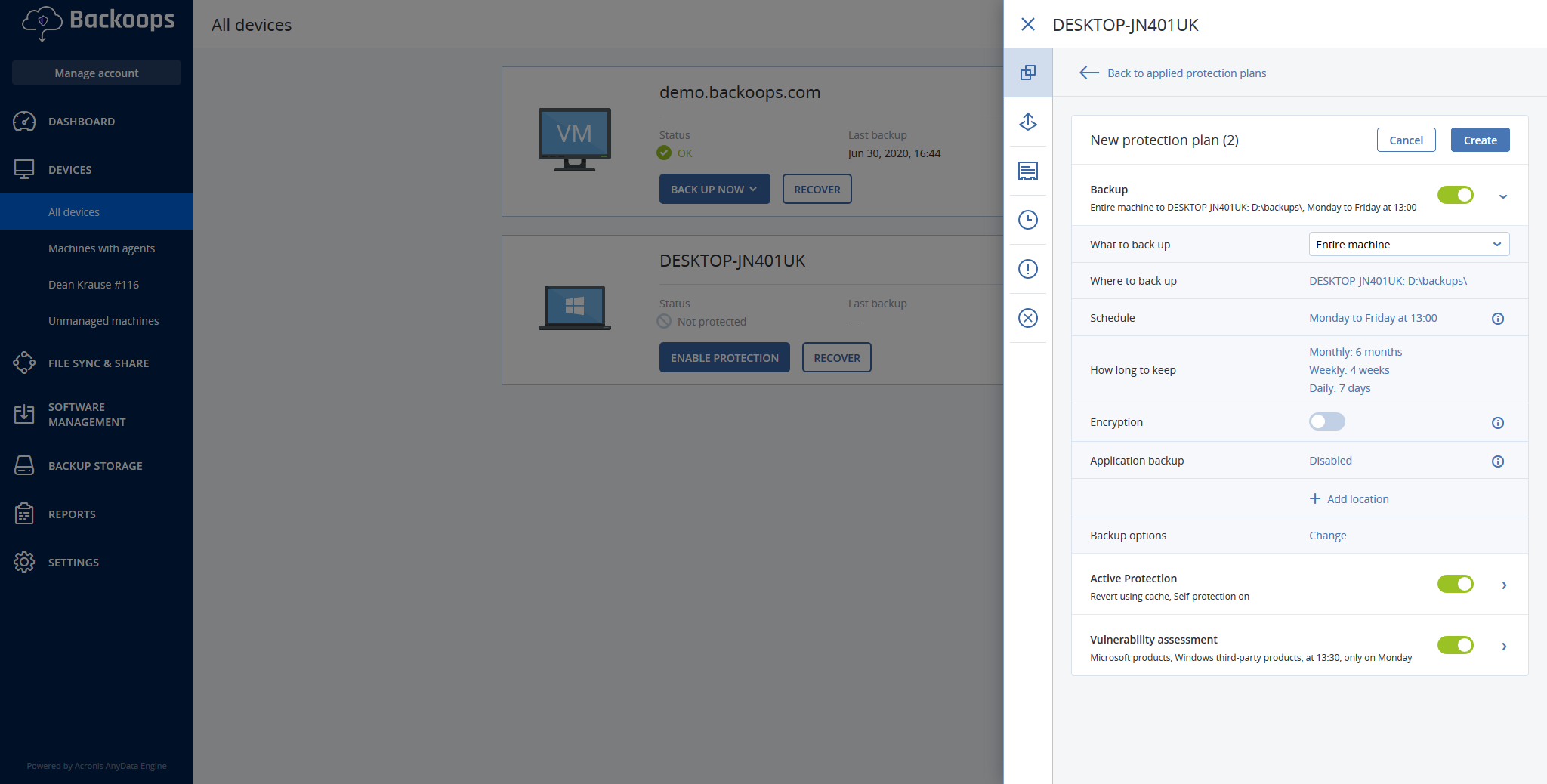Open the protection plans panel icon
1547x784 pixels.
pyautogui.click(x=1028, y=73)
